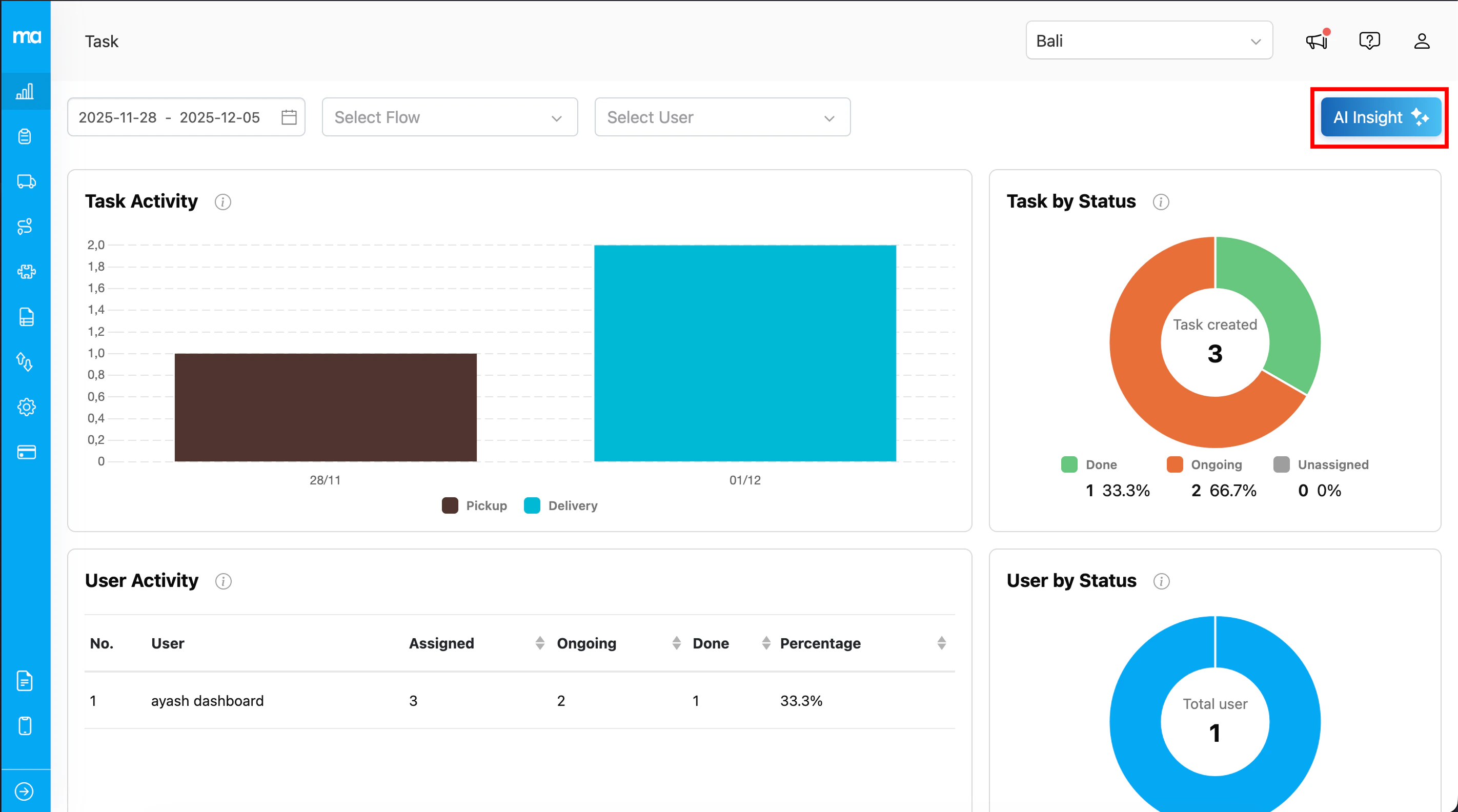Open the Settings gear in sidebar

tap(25, 407)
